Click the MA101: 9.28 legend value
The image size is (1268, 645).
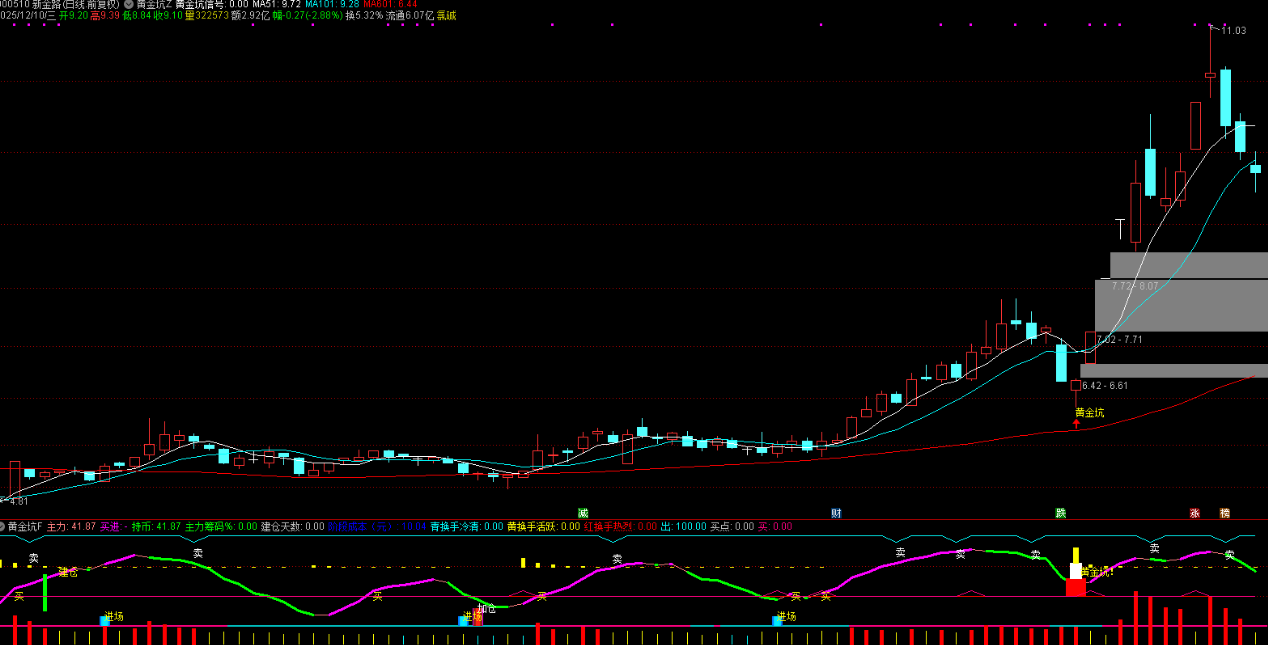[332, 4]
